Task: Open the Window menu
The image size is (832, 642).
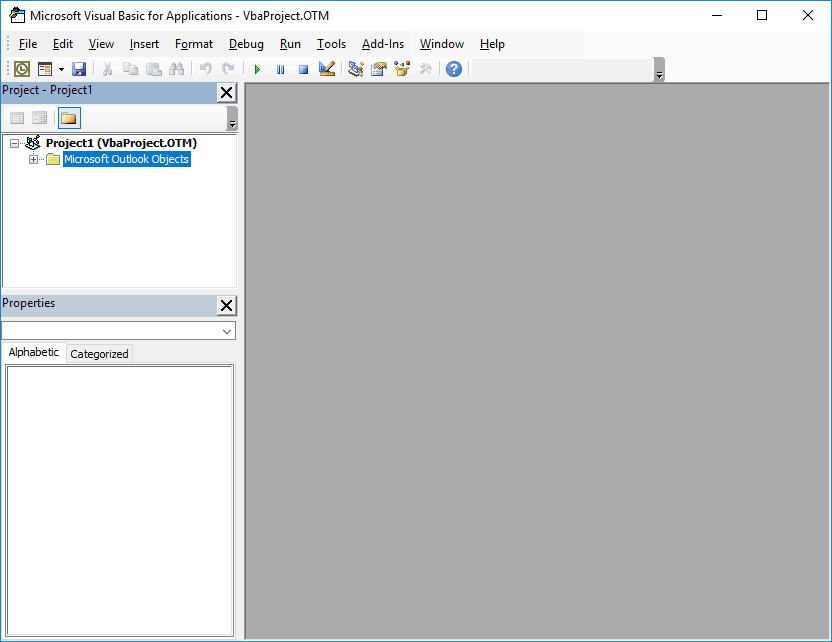Action: [x=441, y=44]
